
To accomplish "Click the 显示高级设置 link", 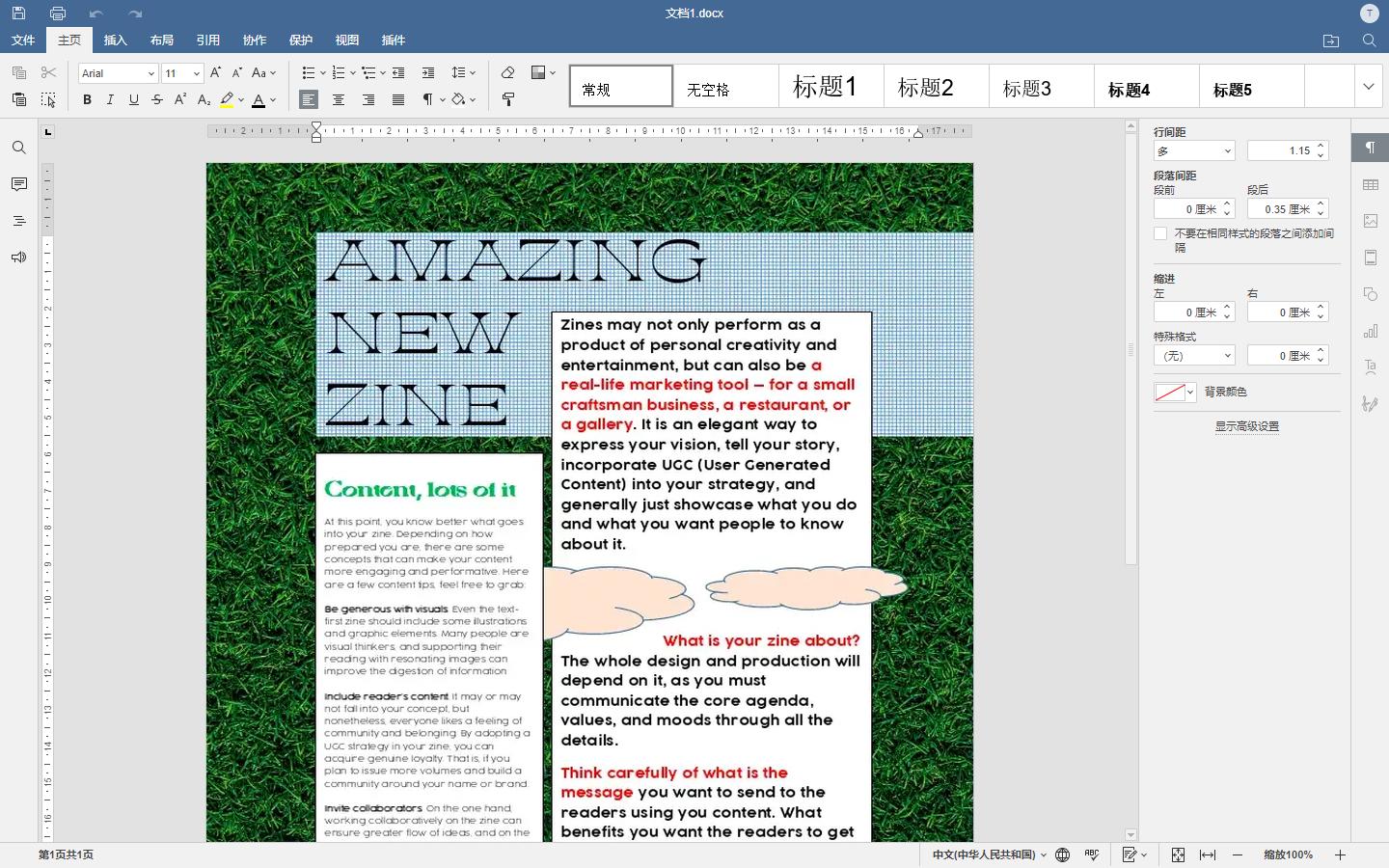I will 1246,425.
